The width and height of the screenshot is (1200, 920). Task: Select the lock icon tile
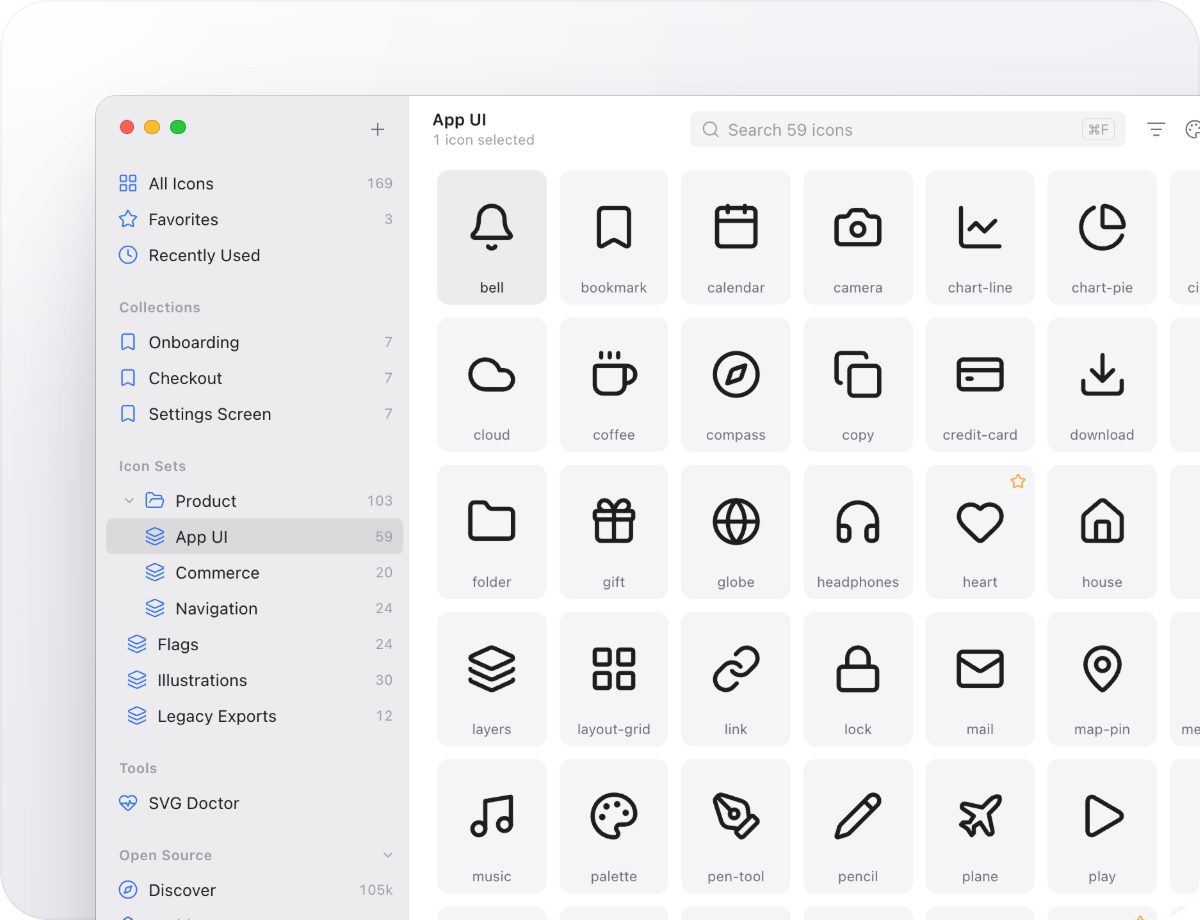click(x=858, y=678)
